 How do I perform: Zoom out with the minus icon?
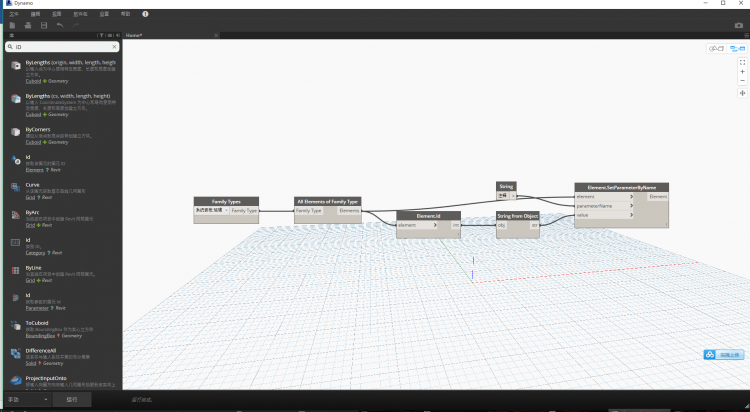(742, 80)
